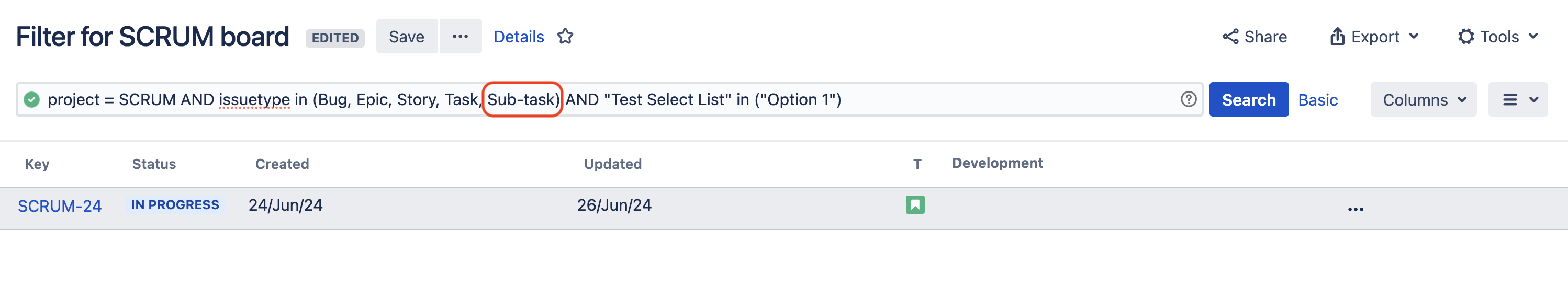Expand the Tools gear menu
This screenshot has height=298, width=1568.
click(1498, 37)
